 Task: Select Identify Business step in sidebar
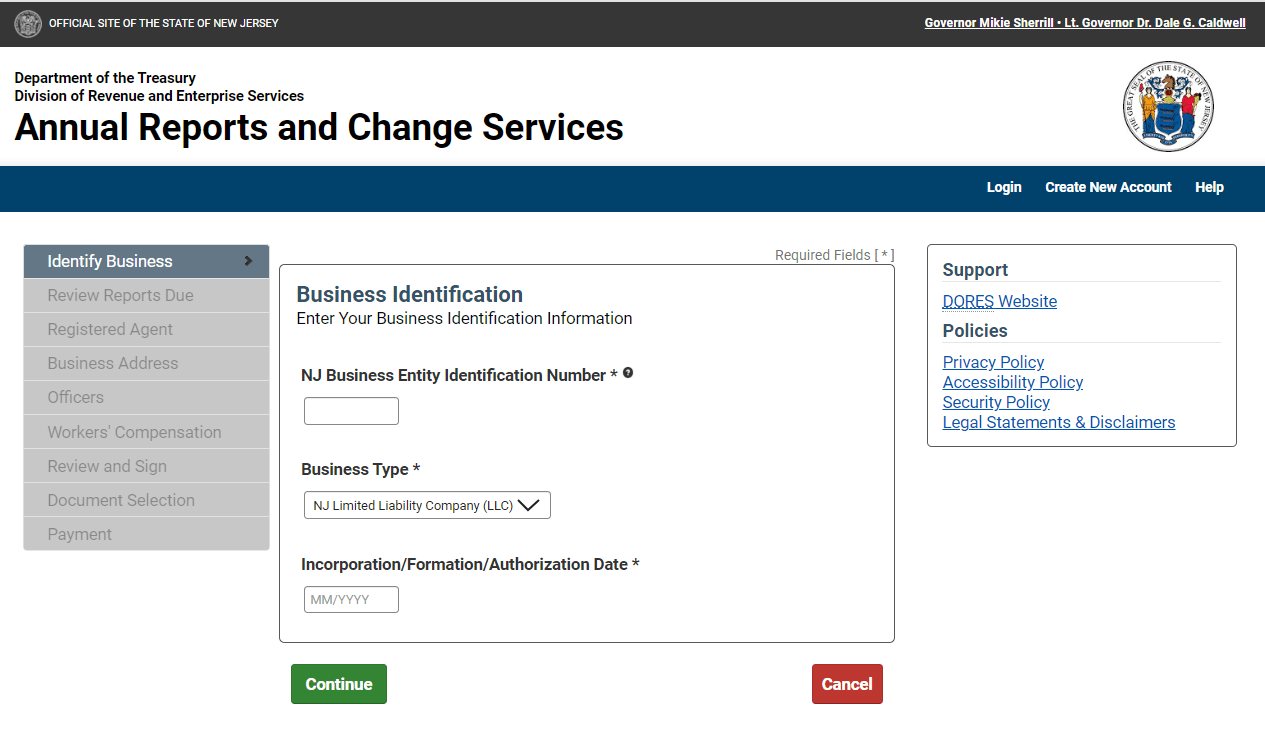click(x=146, y=261)
